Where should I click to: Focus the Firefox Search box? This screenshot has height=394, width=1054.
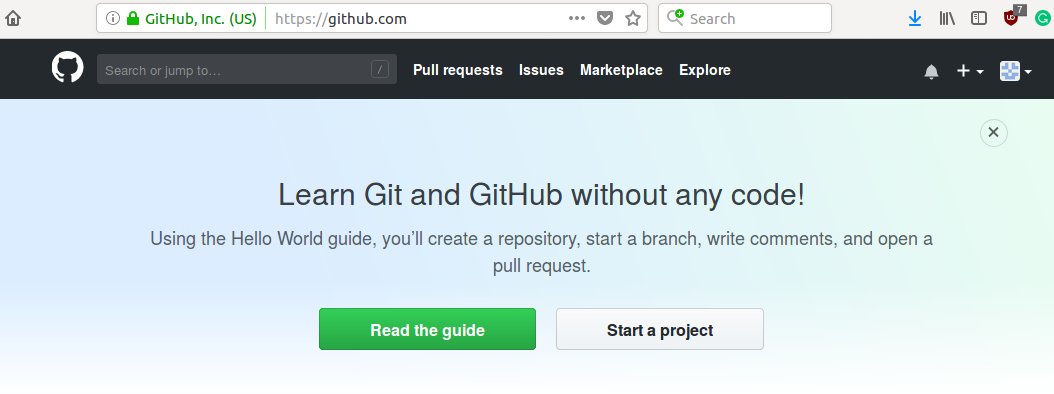click(x=745, y=18)
